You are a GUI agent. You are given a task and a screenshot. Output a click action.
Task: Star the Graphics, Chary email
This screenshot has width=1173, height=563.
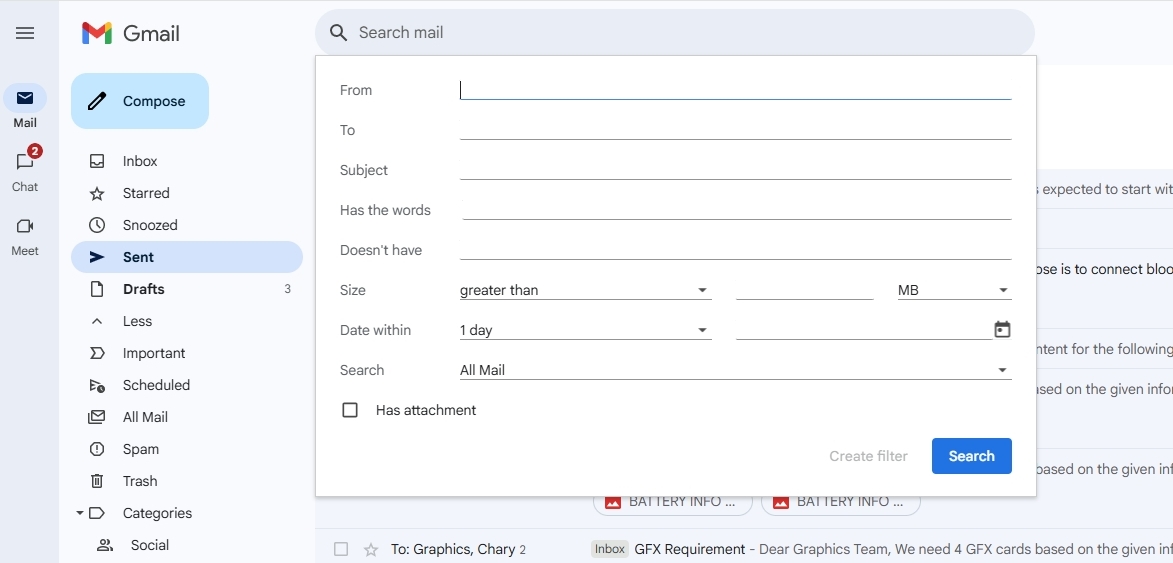pos(370,550)
